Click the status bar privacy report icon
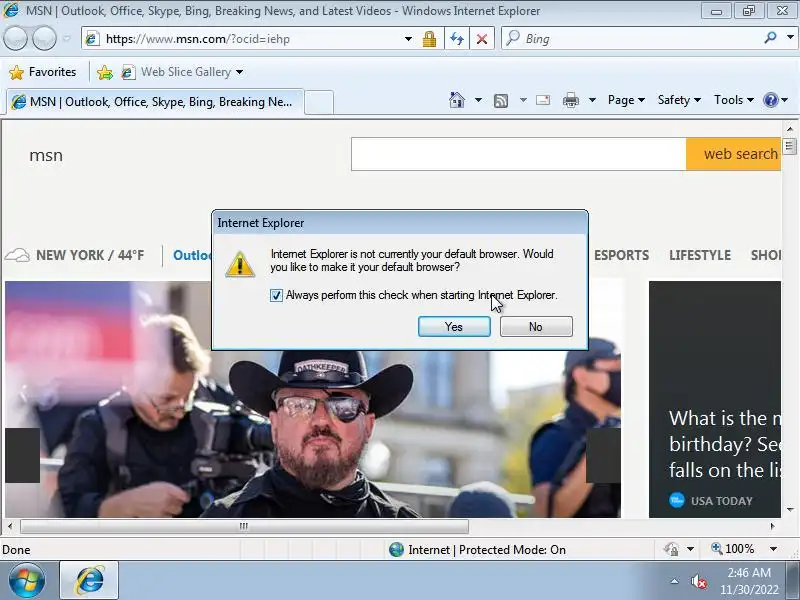This screenshot has width=800, height=600. click(671, 549)
